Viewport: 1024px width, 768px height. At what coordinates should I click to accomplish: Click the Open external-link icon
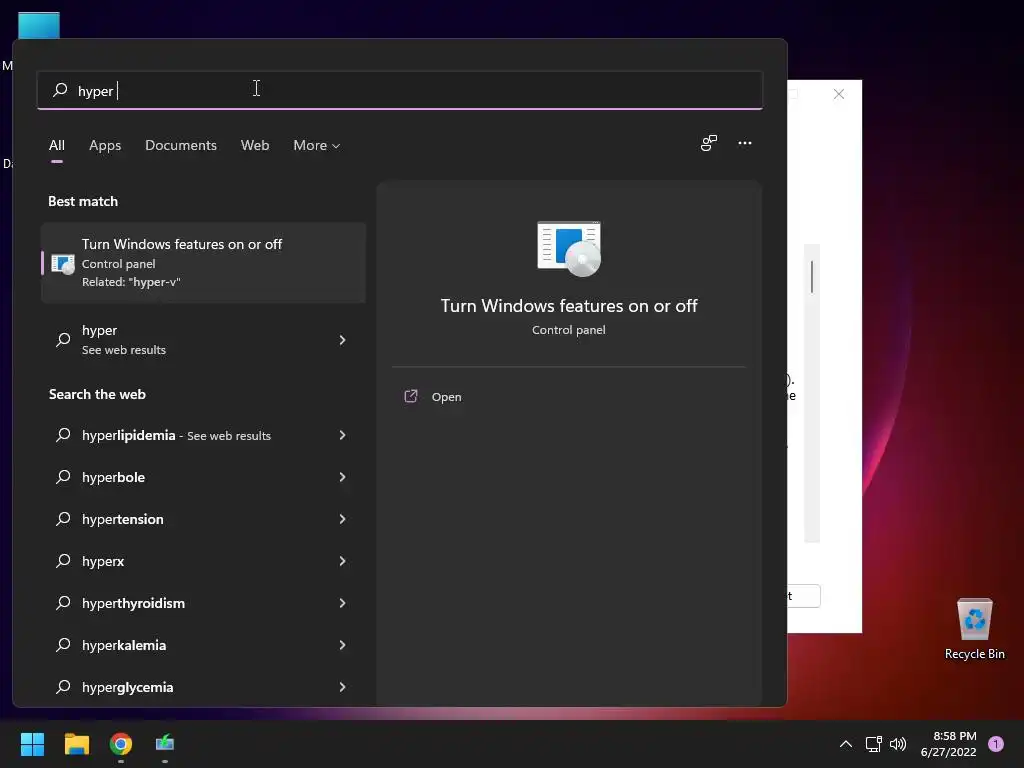pyautogui.click(x=411, y=396)
